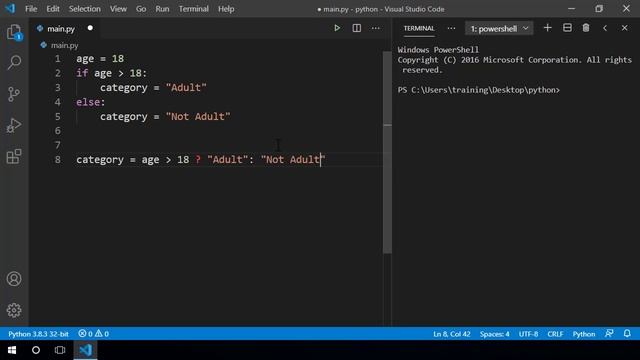Open editor More Actions ellipsis

coord(376,28)
